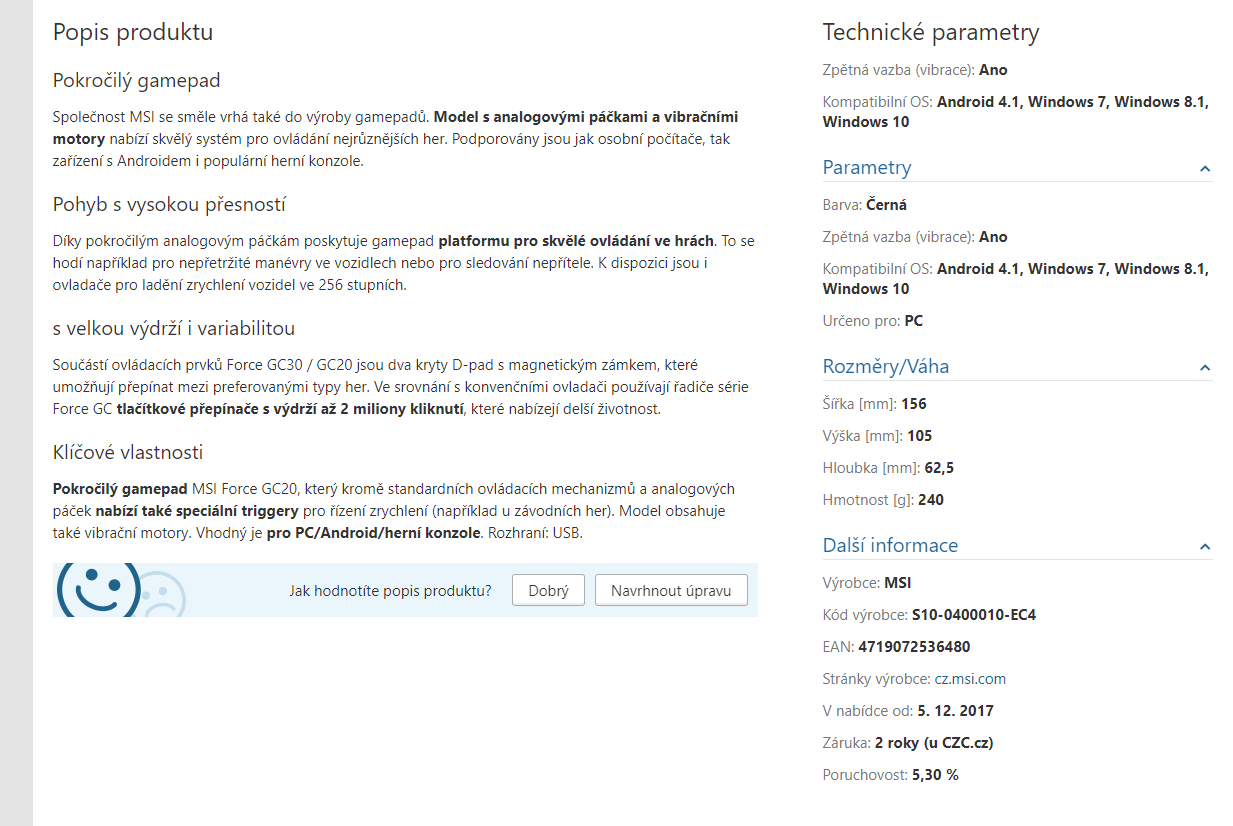
Task: Rate the description with the Dobrý button
Action: tap(548, 590)
